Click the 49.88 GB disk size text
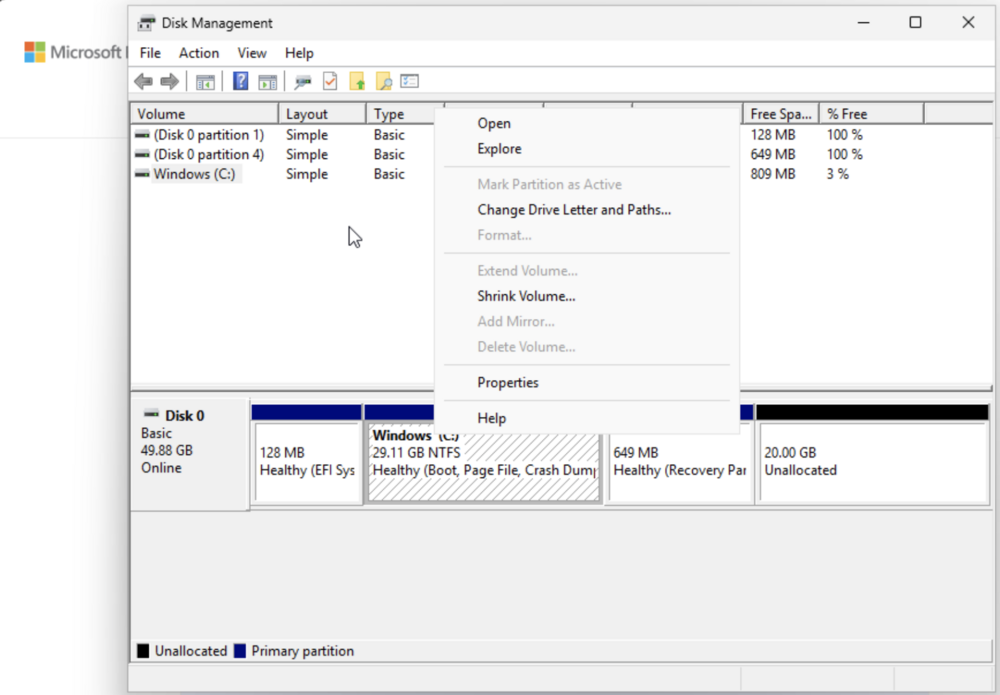The height and width of the screenshot is (695, 1000). coord(166,450)
